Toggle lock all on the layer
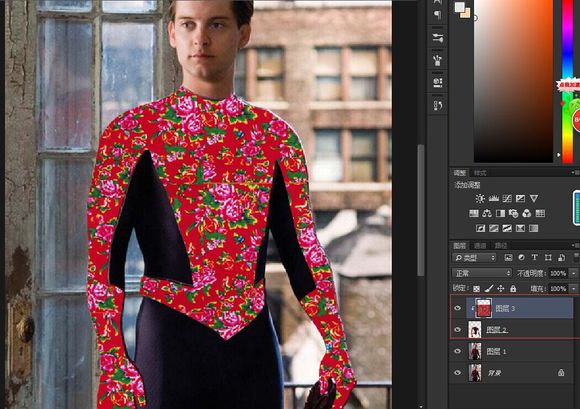The width and height of the screenshot is (580, 409). point(513,288)
